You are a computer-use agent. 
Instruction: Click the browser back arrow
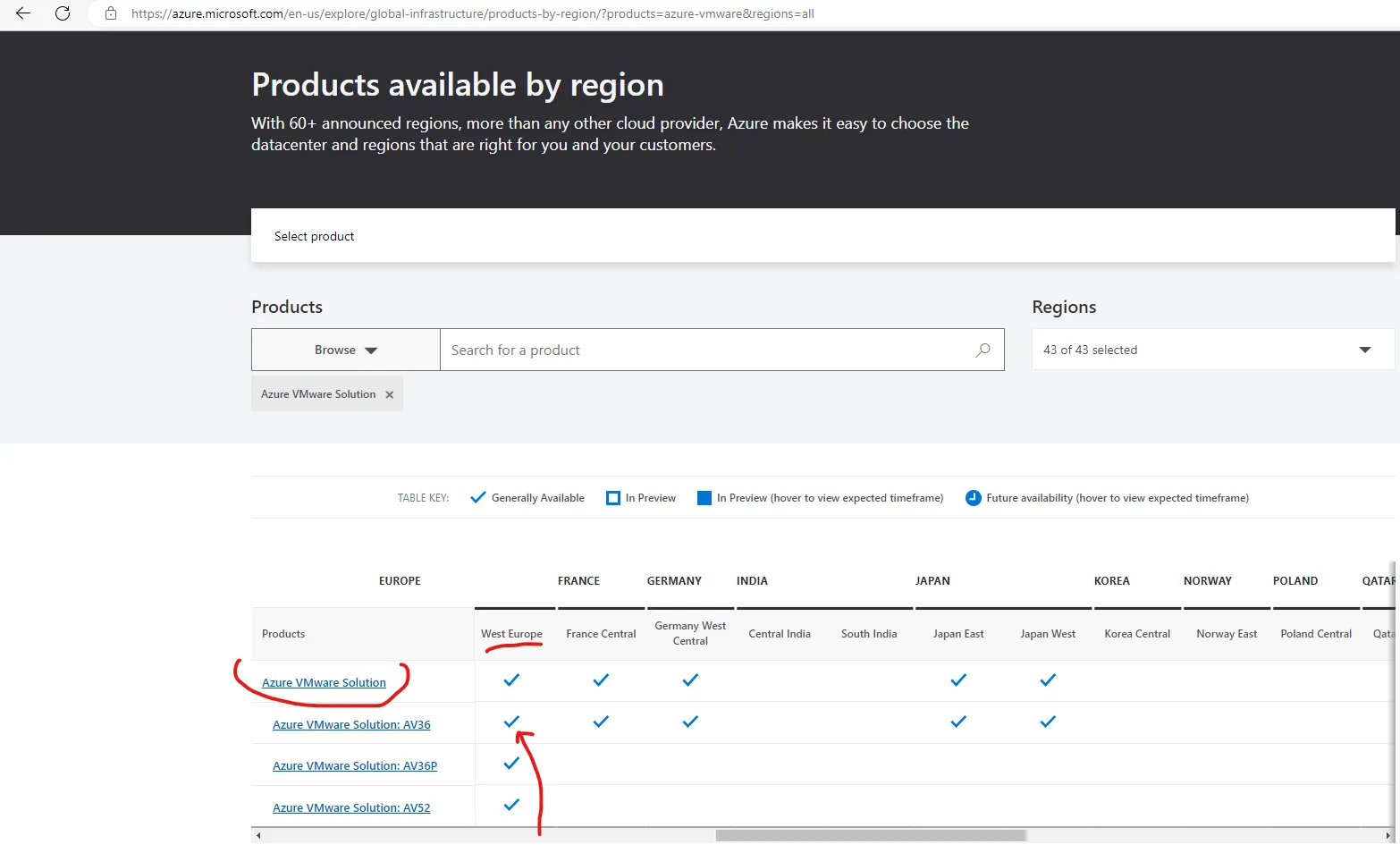click(23, 13)
